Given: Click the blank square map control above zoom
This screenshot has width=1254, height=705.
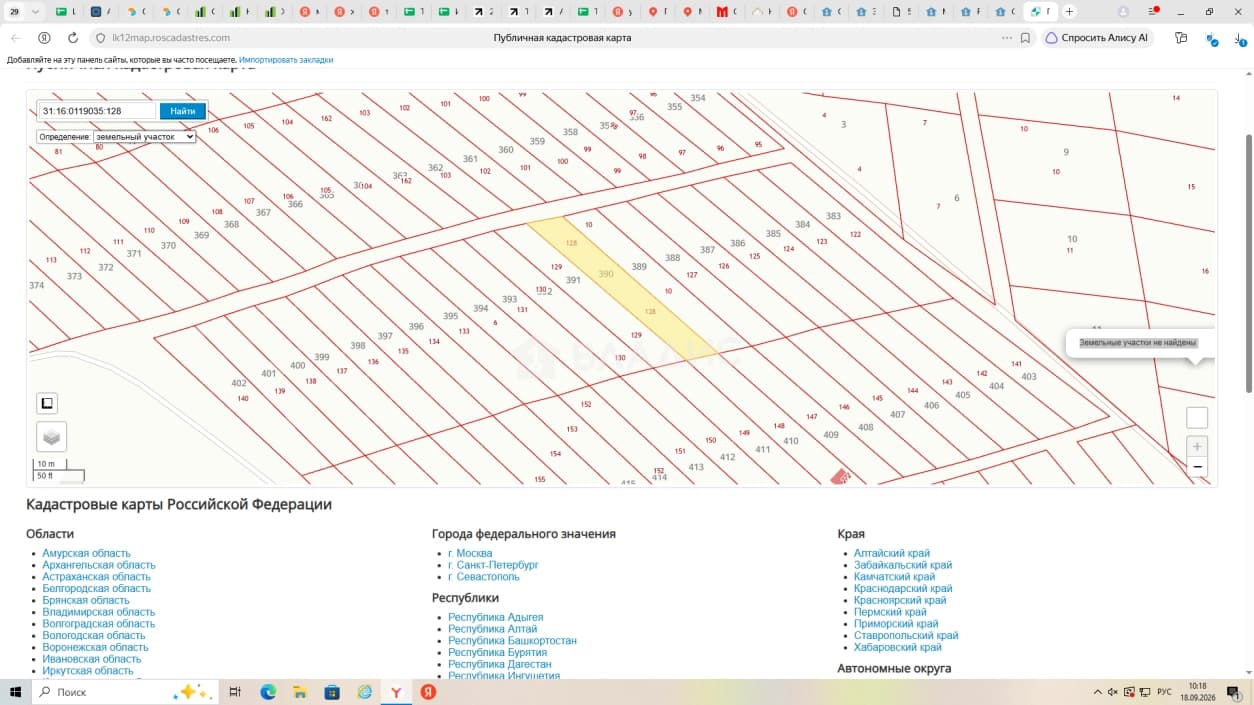Looking at the screenshot, I should point(1197,418).
